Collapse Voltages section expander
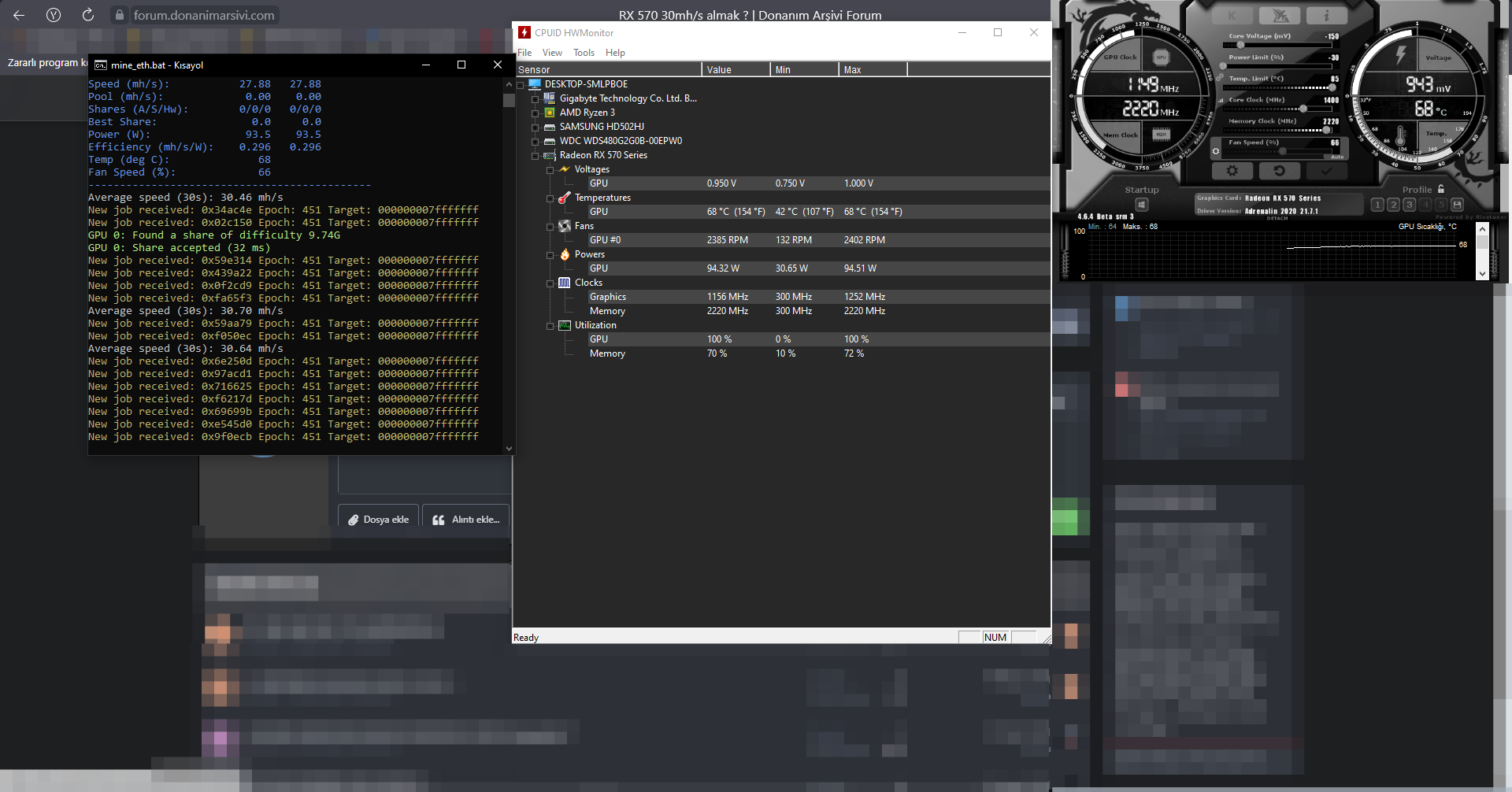Screen dimensions: 1512x792 pyautogui.click(x=550, y=170)
